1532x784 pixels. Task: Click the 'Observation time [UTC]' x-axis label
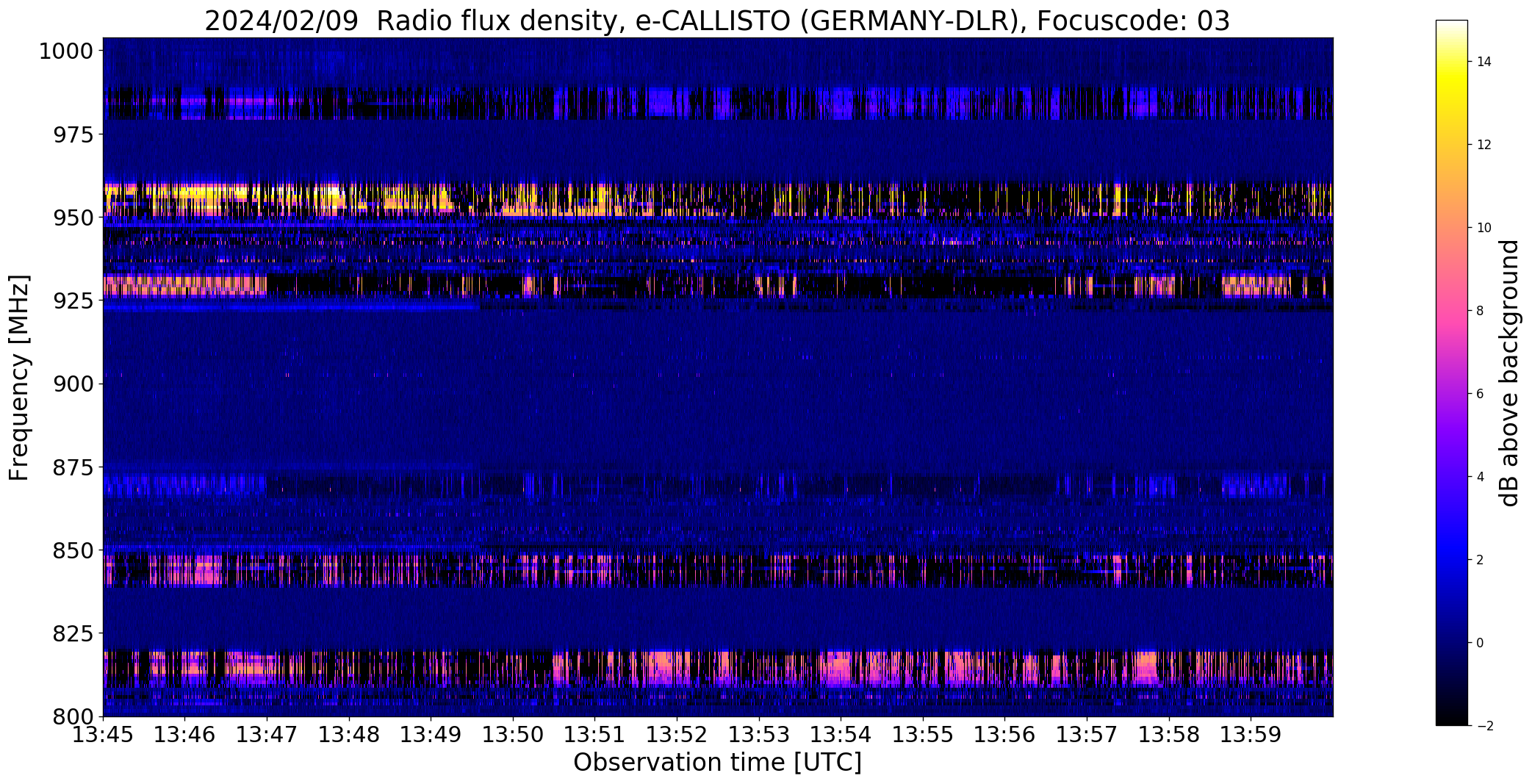pyautogui.click(x=717, y=763)
